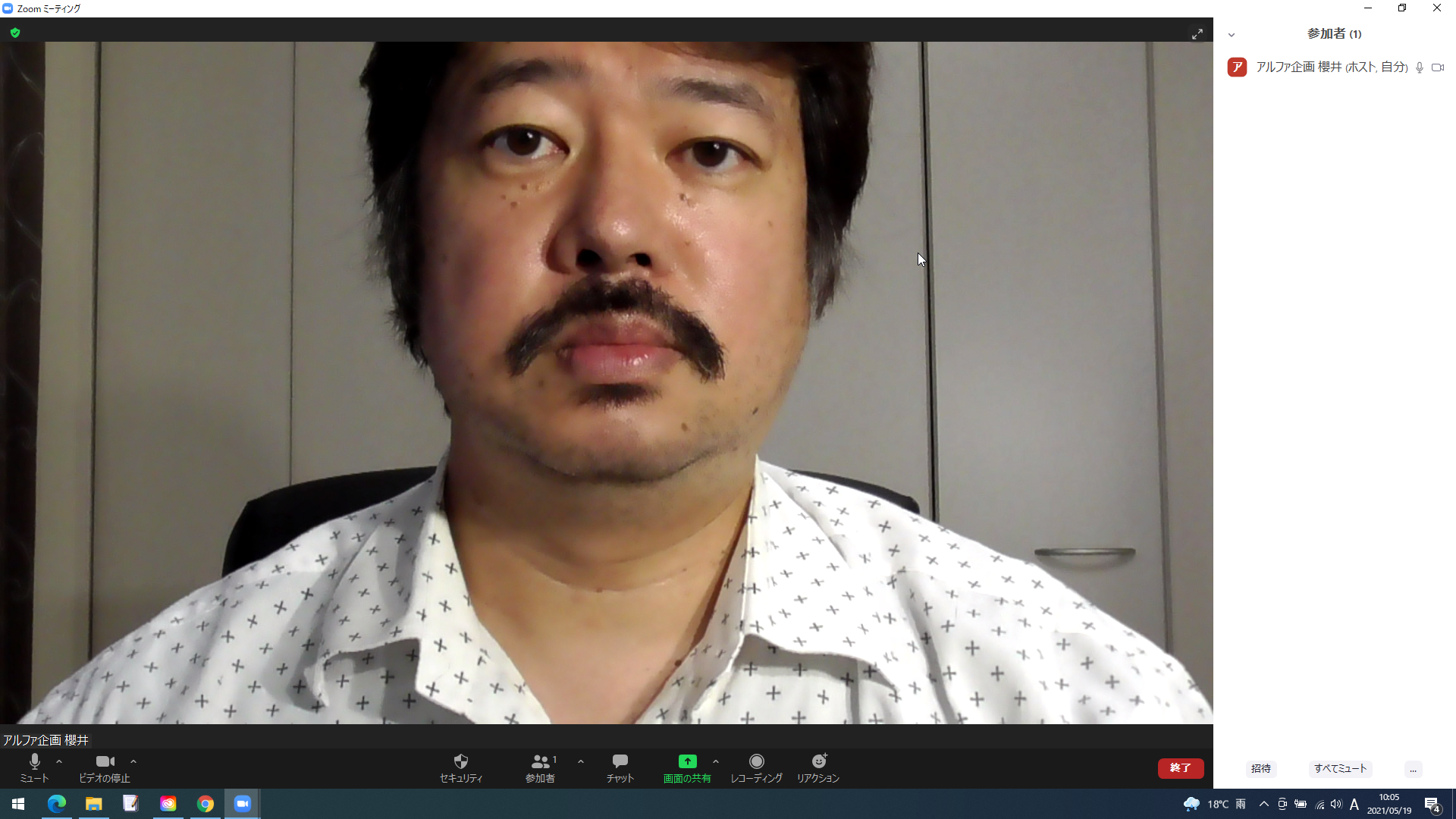Viewport: 1456px width, 819px height.
Task: Click すべてミュート mute all button
Action: [1341, 768]
